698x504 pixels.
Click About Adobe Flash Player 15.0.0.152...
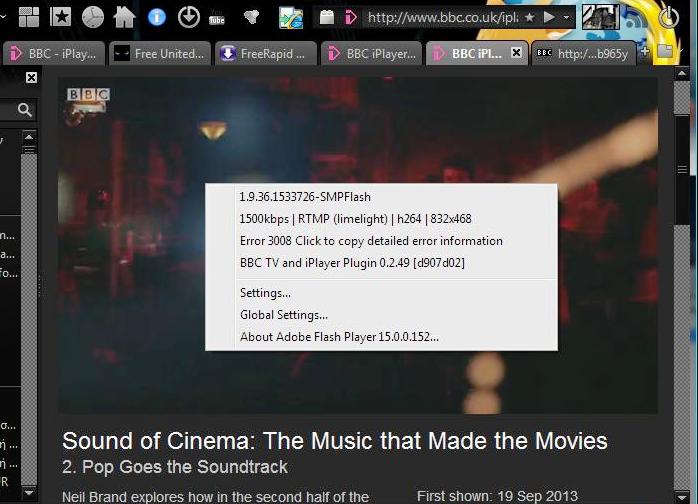click(339, 337)
